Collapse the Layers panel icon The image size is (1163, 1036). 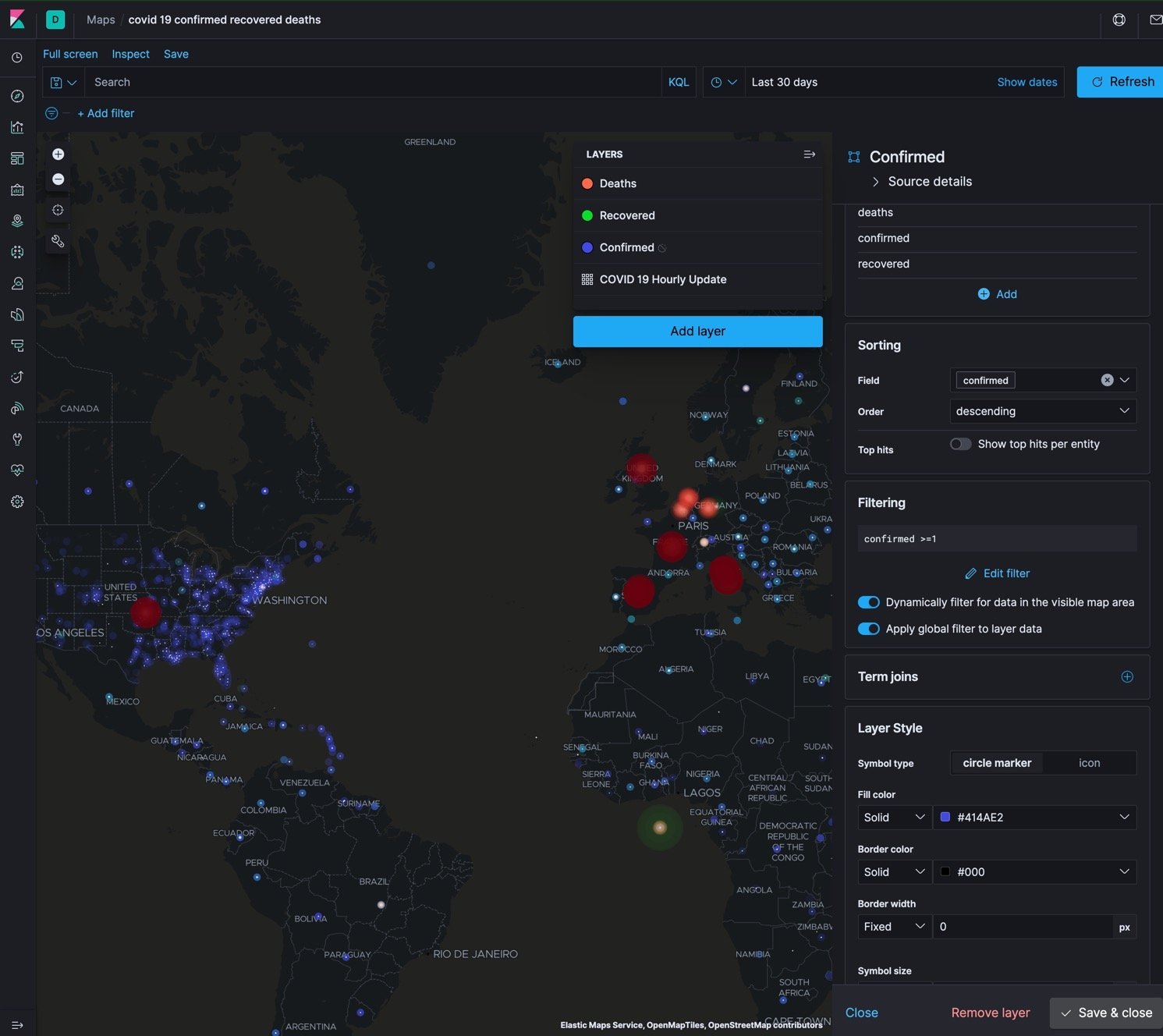[x=809, y=154]
